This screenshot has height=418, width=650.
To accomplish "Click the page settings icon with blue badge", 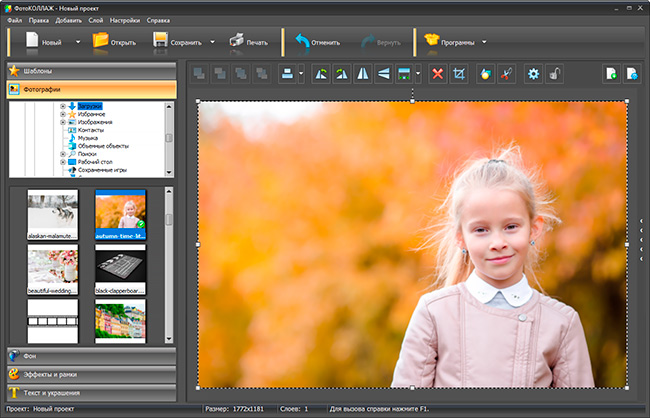I will coord(632,74).
